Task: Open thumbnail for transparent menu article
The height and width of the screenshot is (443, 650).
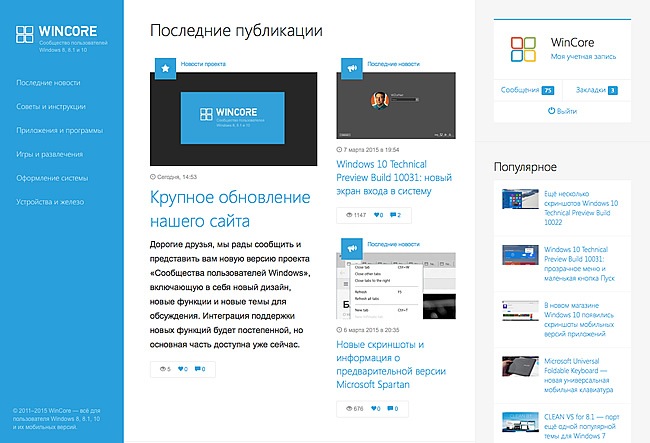Action: [x=520, y=255]
